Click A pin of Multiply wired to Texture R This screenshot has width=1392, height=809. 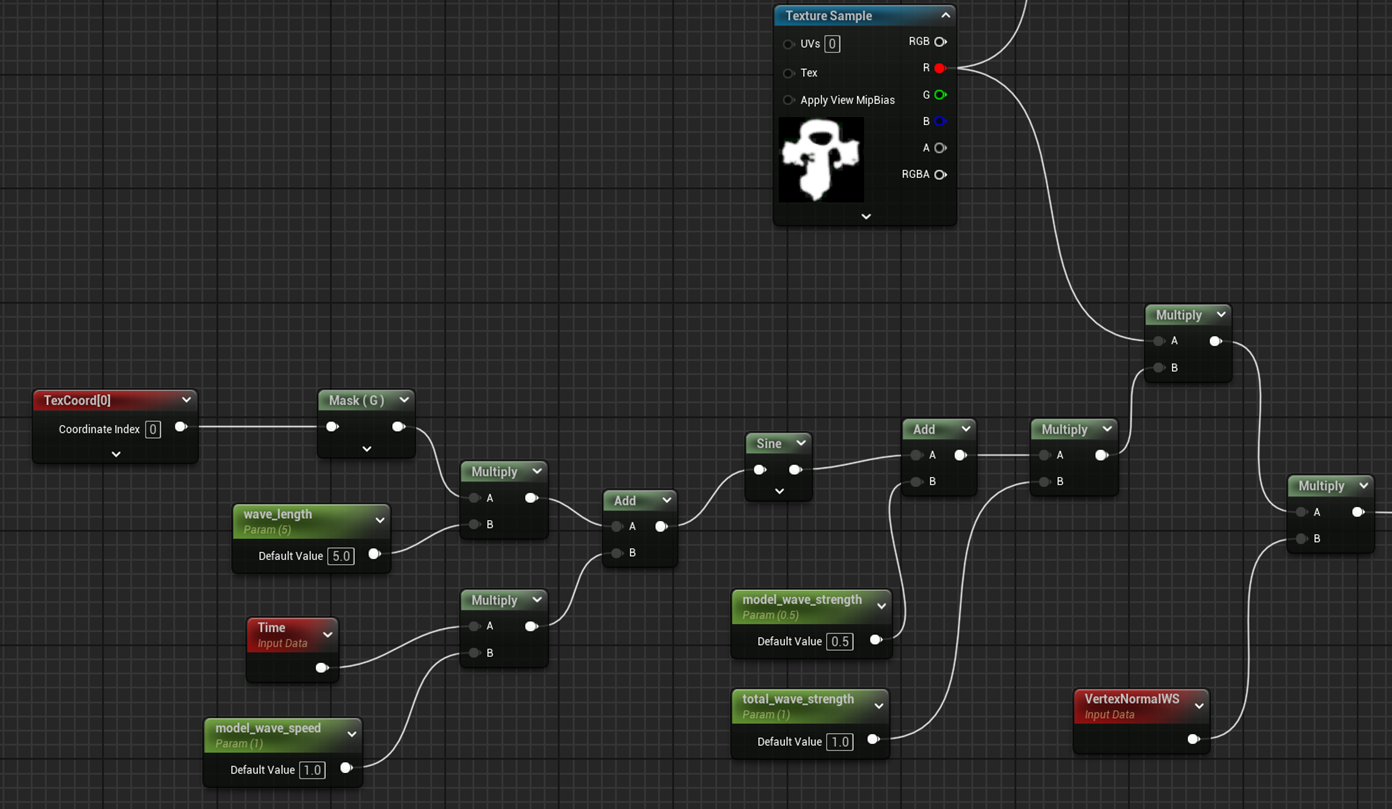1158,341
